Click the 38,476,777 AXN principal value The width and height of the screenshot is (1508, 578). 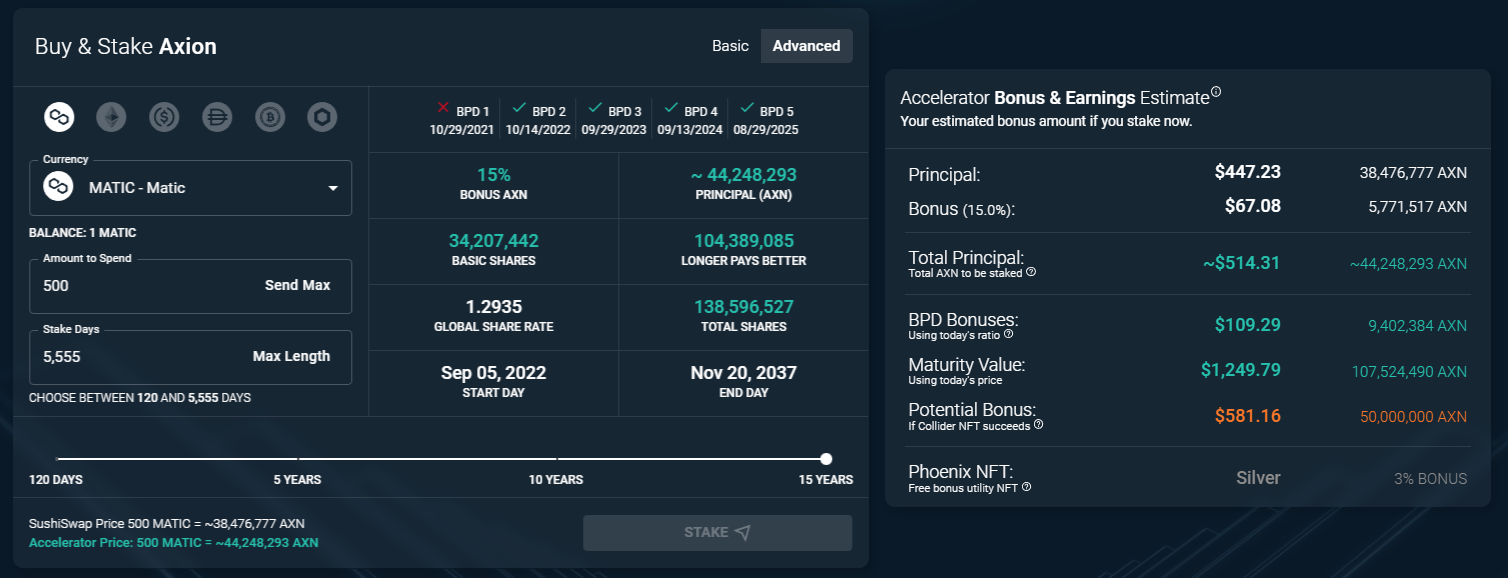(1413, 173)
